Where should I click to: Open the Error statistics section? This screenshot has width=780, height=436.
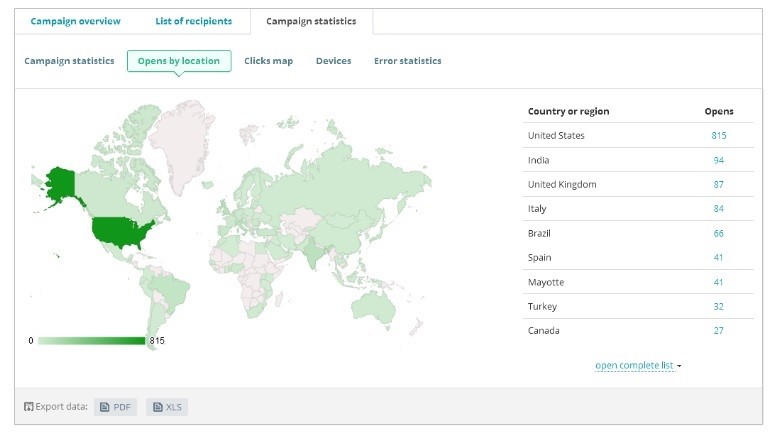[407, 61]
